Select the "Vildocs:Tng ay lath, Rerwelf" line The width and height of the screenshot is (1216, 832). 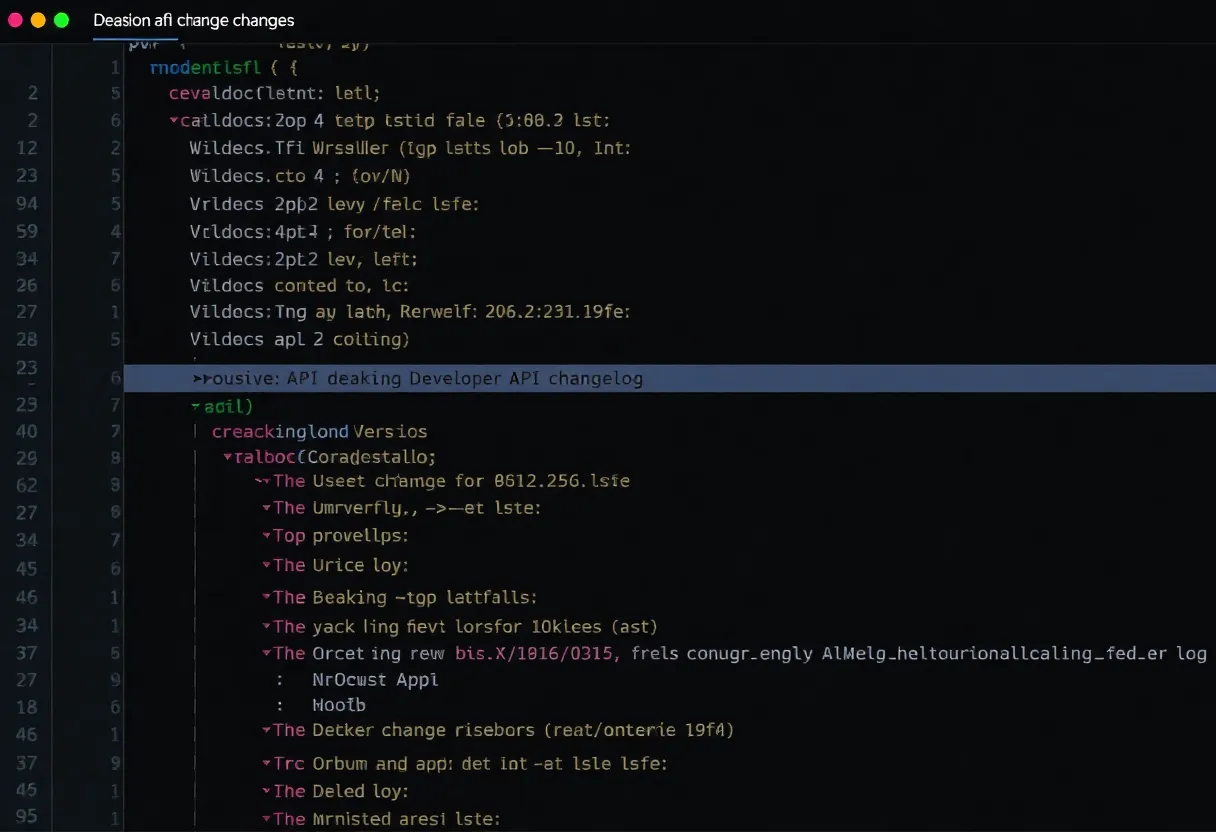pos(410,312)
